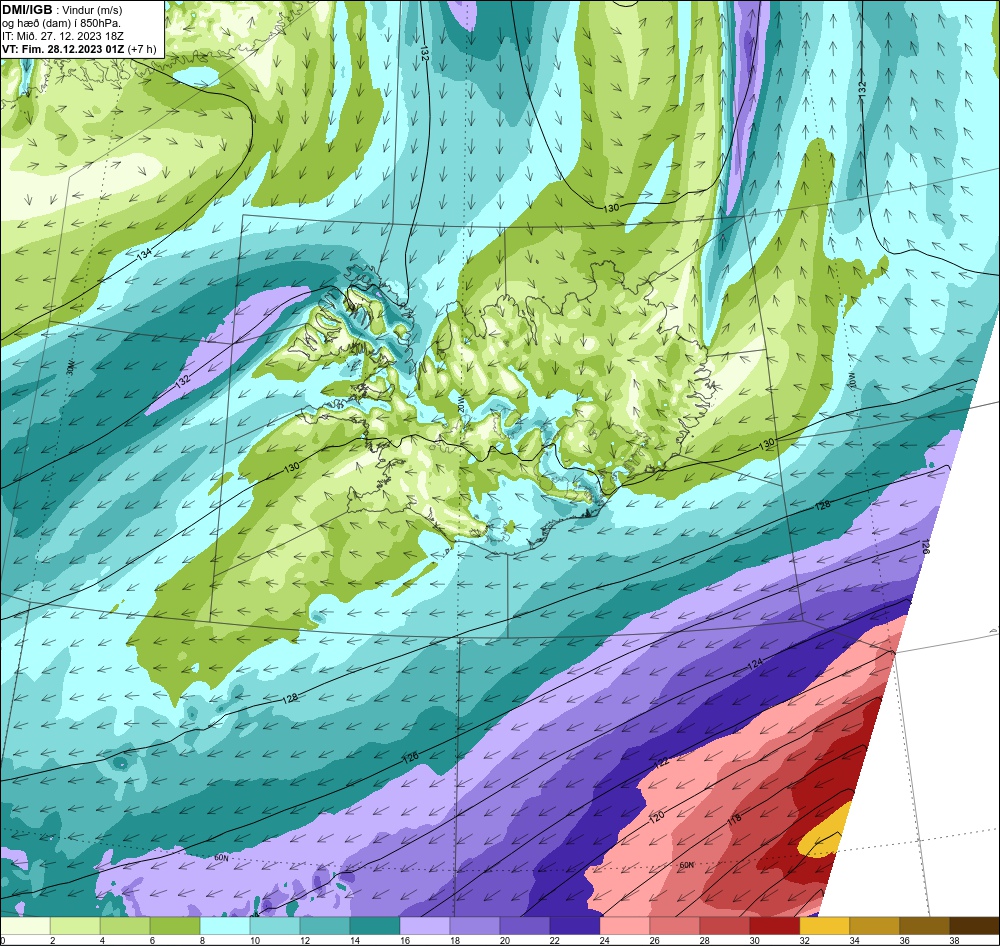Screen dimensions: 1000x946
Task: Click the legend scale label "2"
Action: point(52,940)
